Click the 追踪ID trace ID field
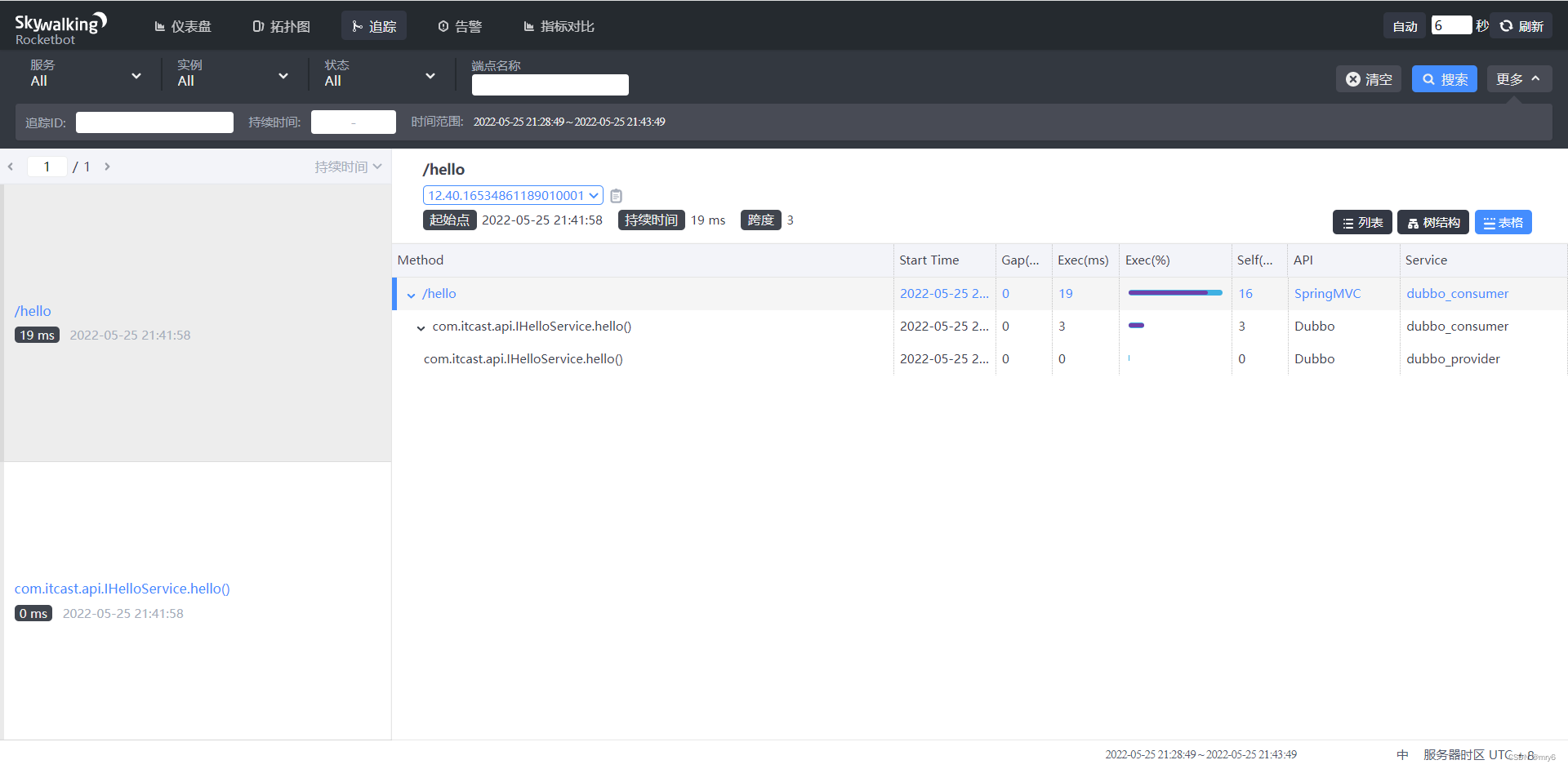 pyautogui.click(x=154, y=122)
